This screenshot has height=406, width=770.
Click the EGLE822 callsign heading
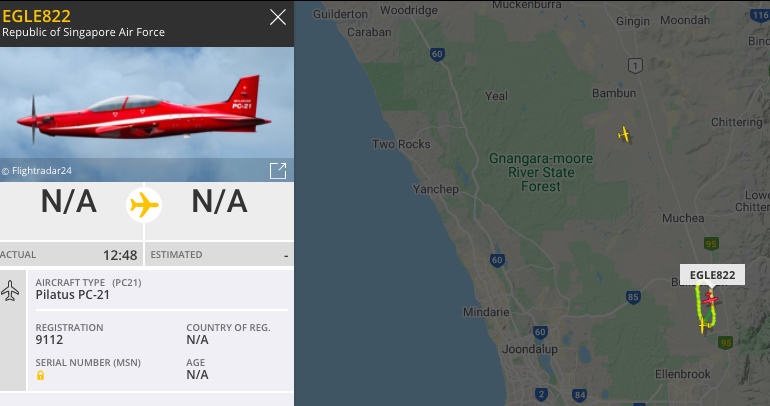pyautogui.click(x=36, y=16)
